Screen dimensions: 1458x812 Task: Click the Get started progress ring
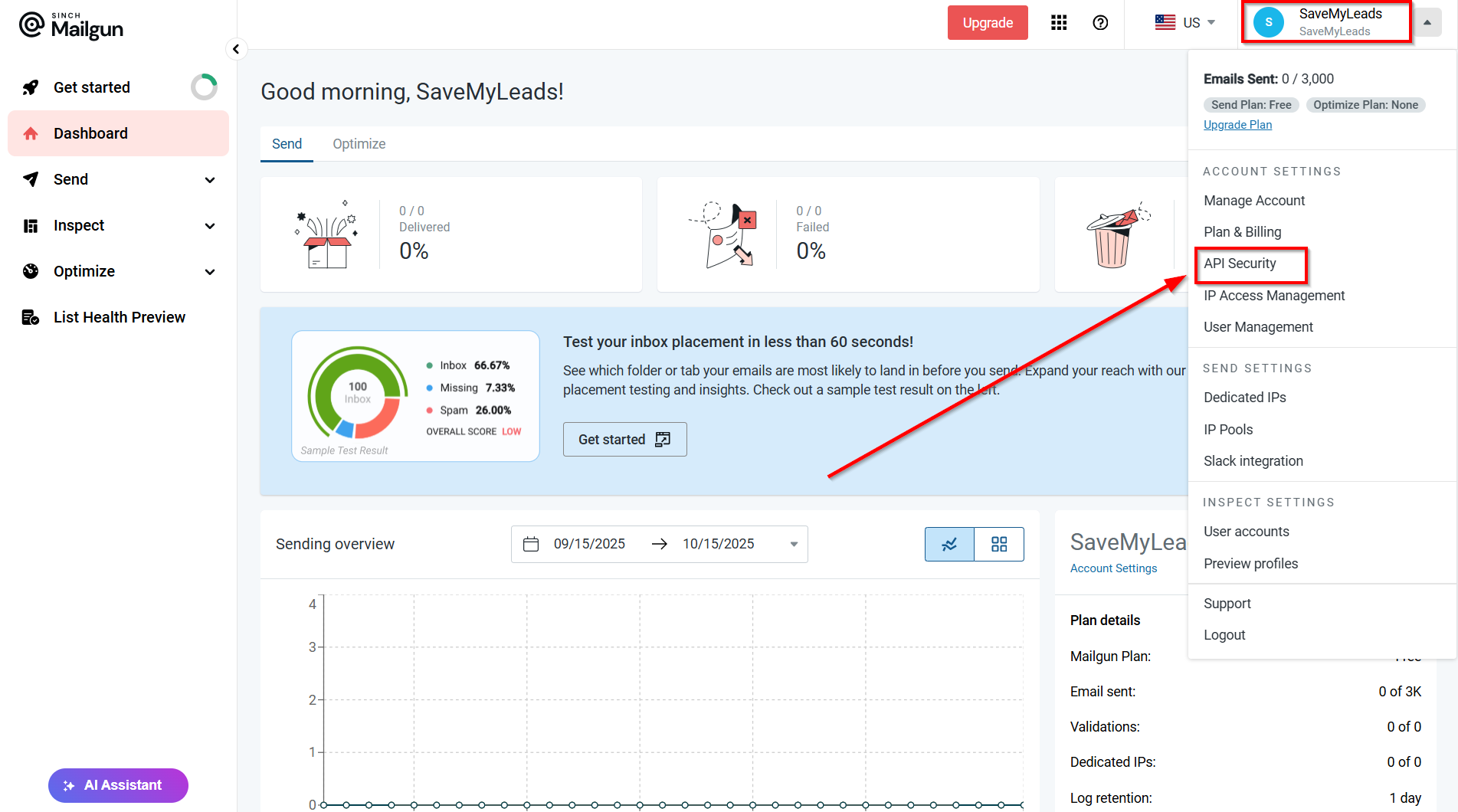click(x=204, y=87)
